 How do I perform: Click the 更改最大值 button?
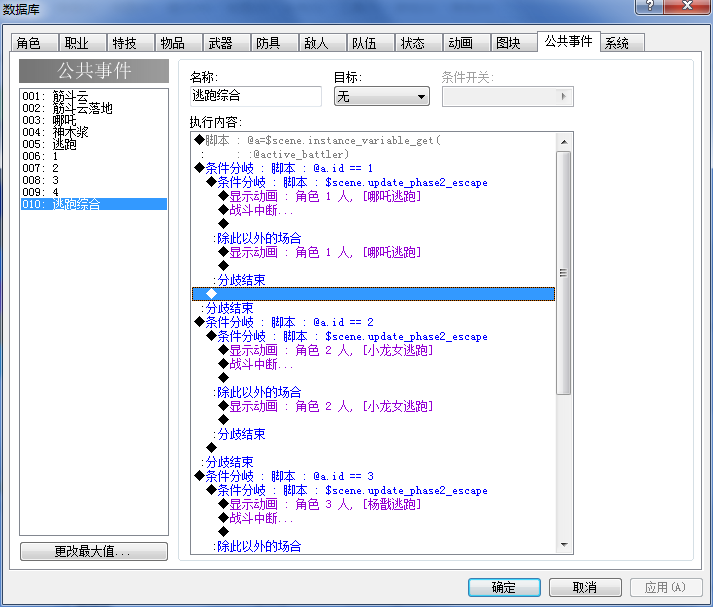[x=94, y=552]
